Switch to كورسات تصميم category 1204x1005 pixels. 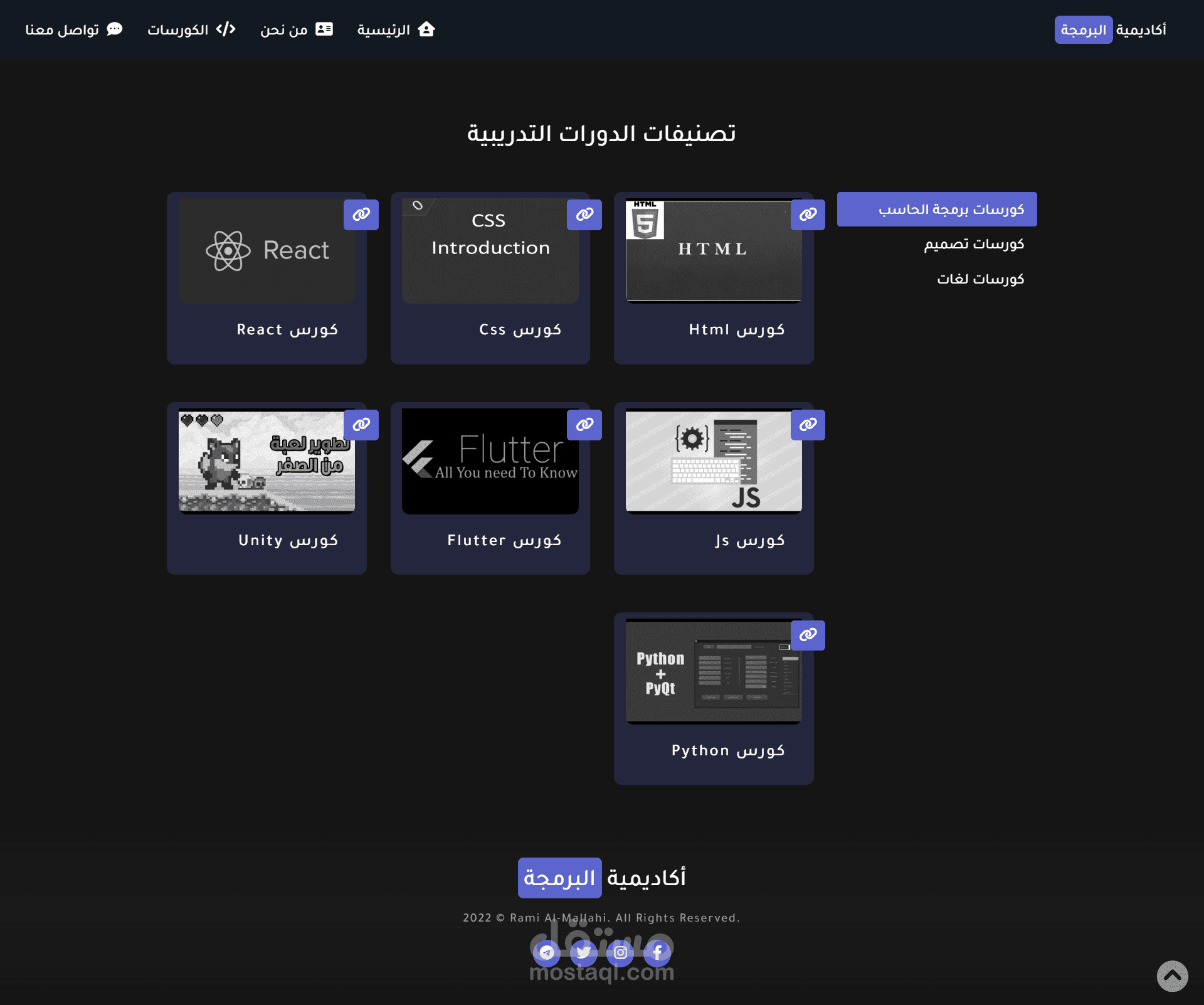click(973, 244)
